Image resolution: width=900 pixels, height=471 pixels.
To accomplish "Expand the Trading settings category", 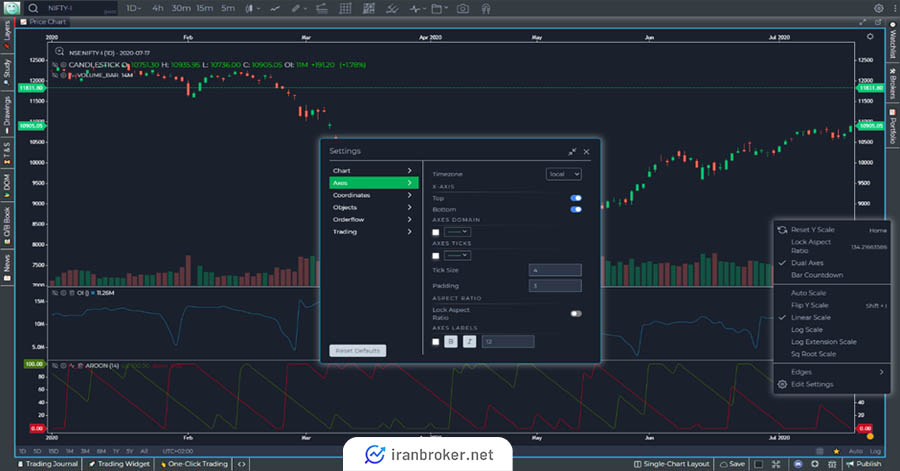I will 373,232.
